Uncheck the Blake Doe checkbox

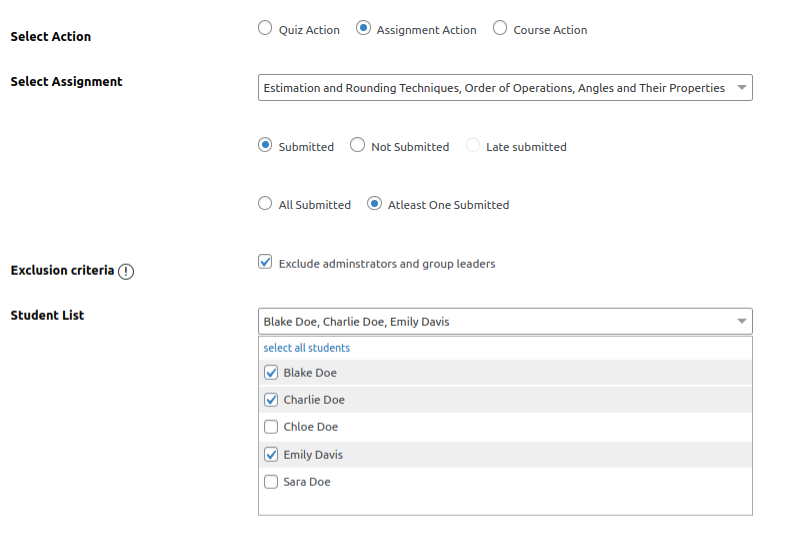pyautogui.click(x=271, y=373)
